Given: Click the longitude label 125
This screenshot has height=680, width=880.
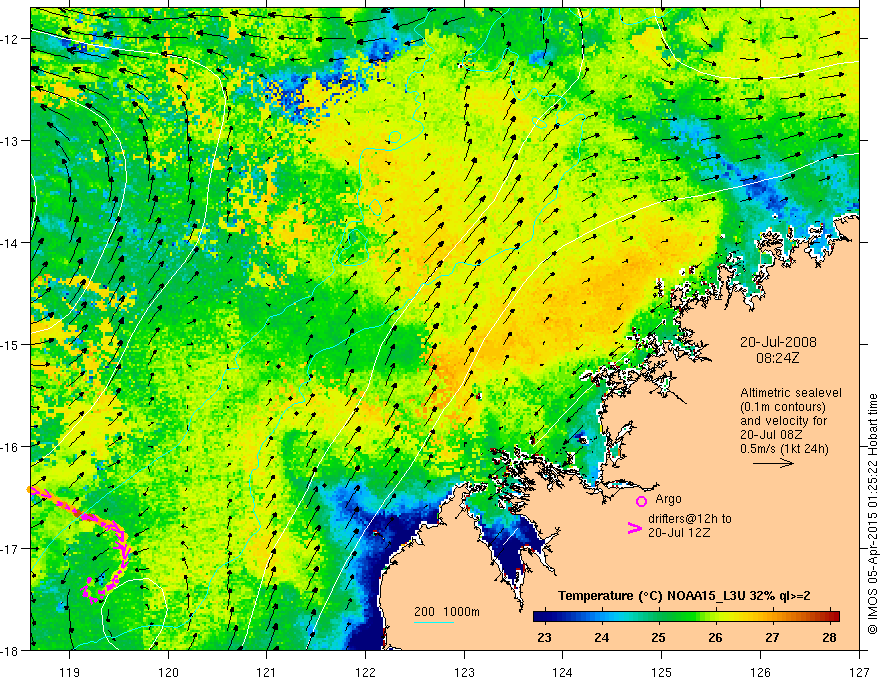Looking at the screenshot, I should [x=662, y=672].
